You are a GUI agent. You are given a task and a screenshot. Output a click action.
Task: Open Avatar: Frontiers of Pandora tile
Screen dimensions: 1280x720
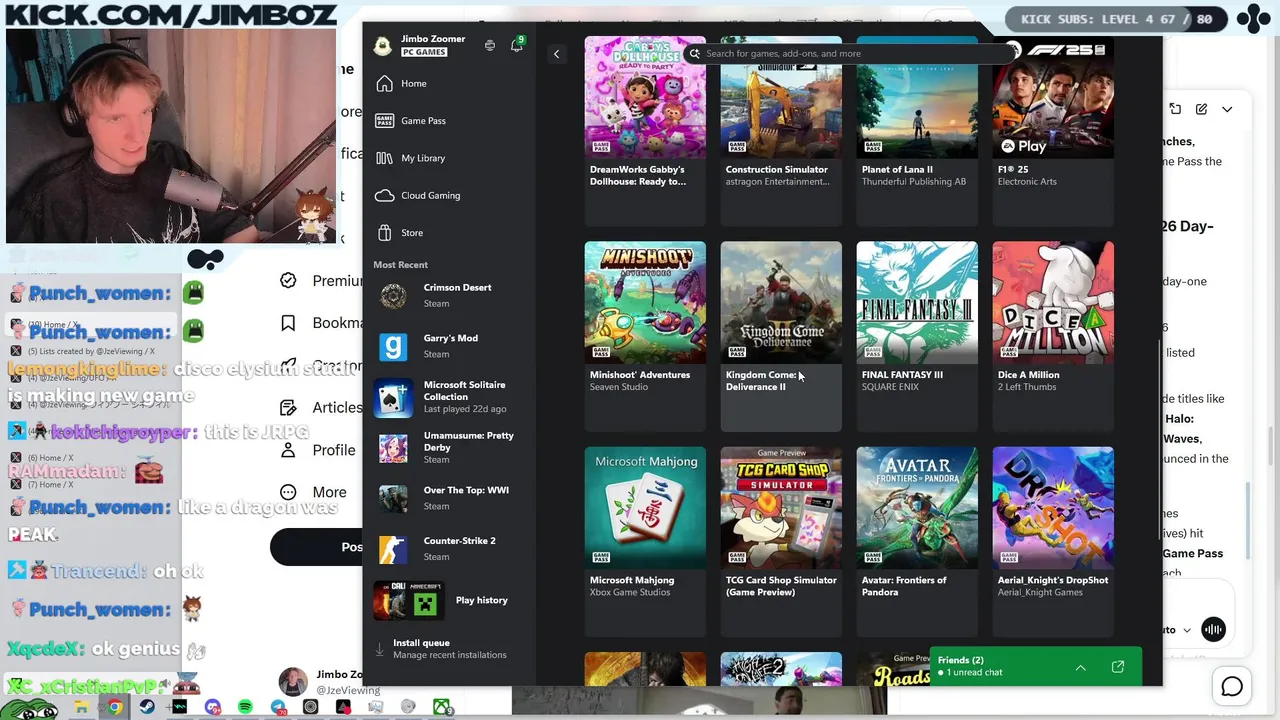(x=917, y=541)
